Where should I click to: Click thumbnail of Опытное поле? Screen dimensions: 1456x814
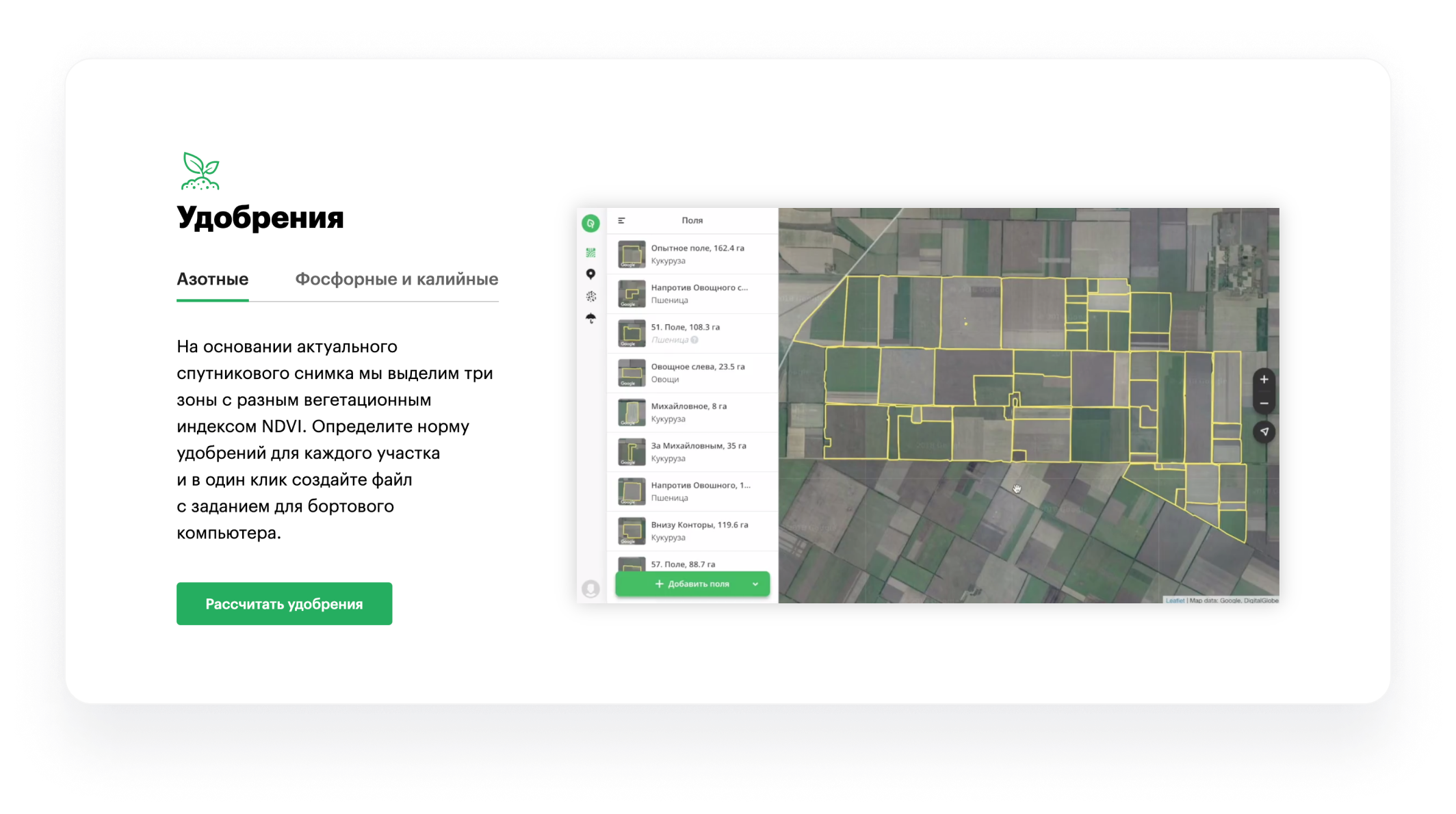(632, 254)
